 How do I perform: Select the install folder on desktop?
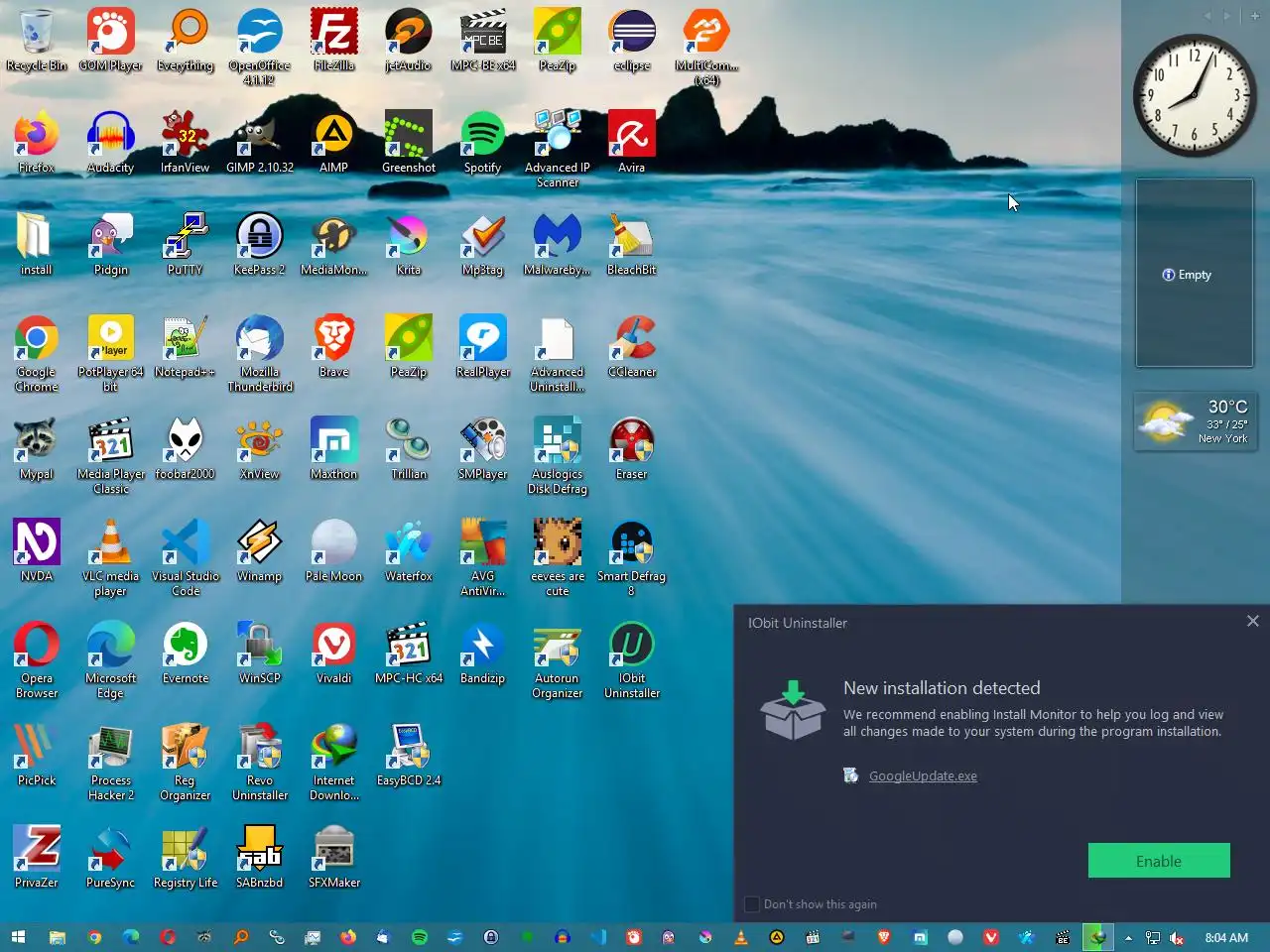point(37,245)
